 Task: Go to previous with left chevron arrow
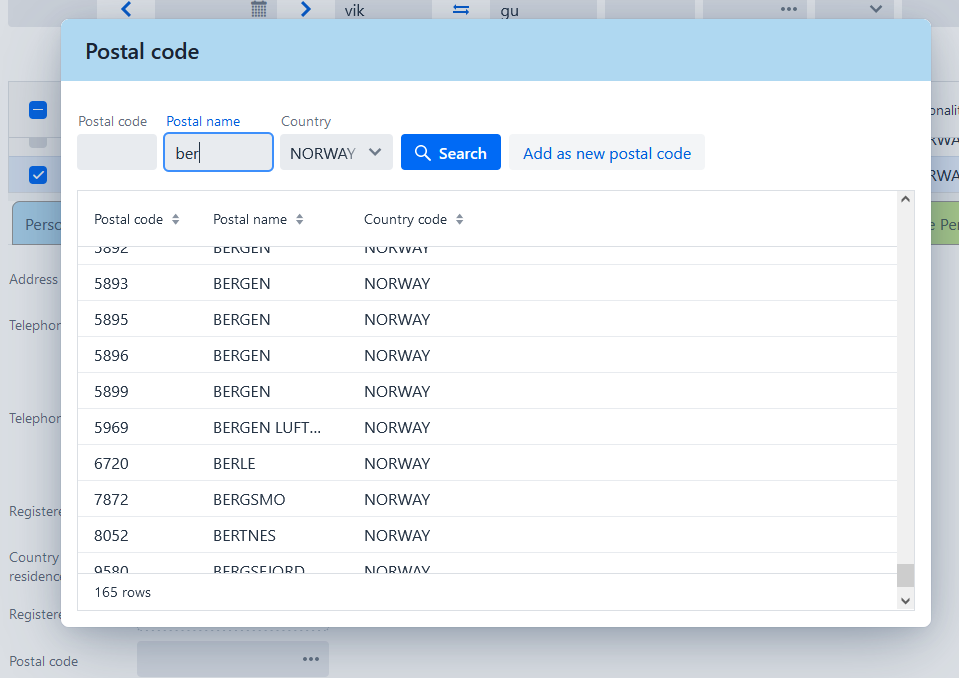point(126,9)
